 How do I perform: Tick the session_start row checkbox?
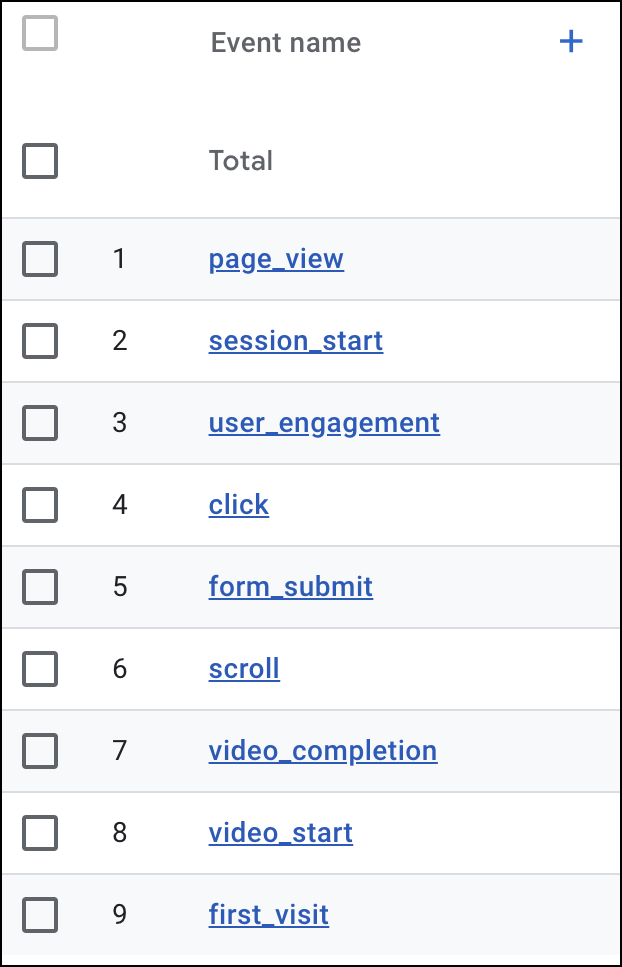[x=40, y=341]
